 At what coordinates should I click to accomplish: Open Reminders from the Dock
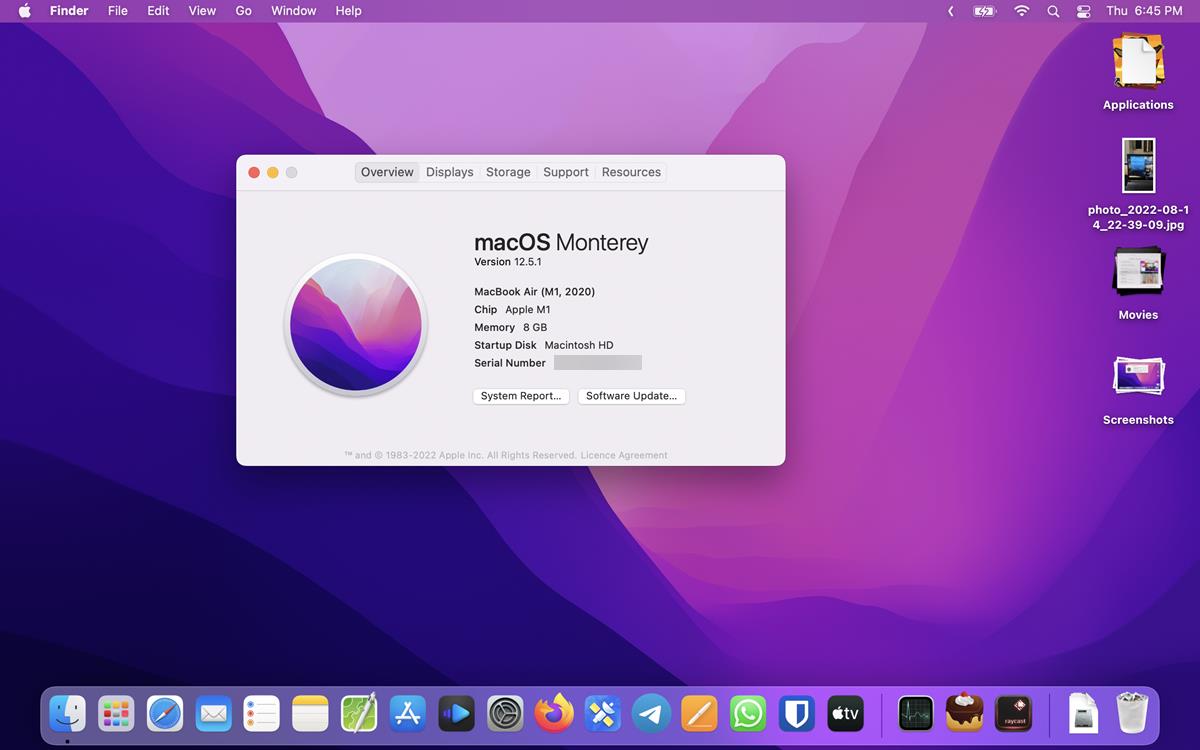(x=262, y=713)
